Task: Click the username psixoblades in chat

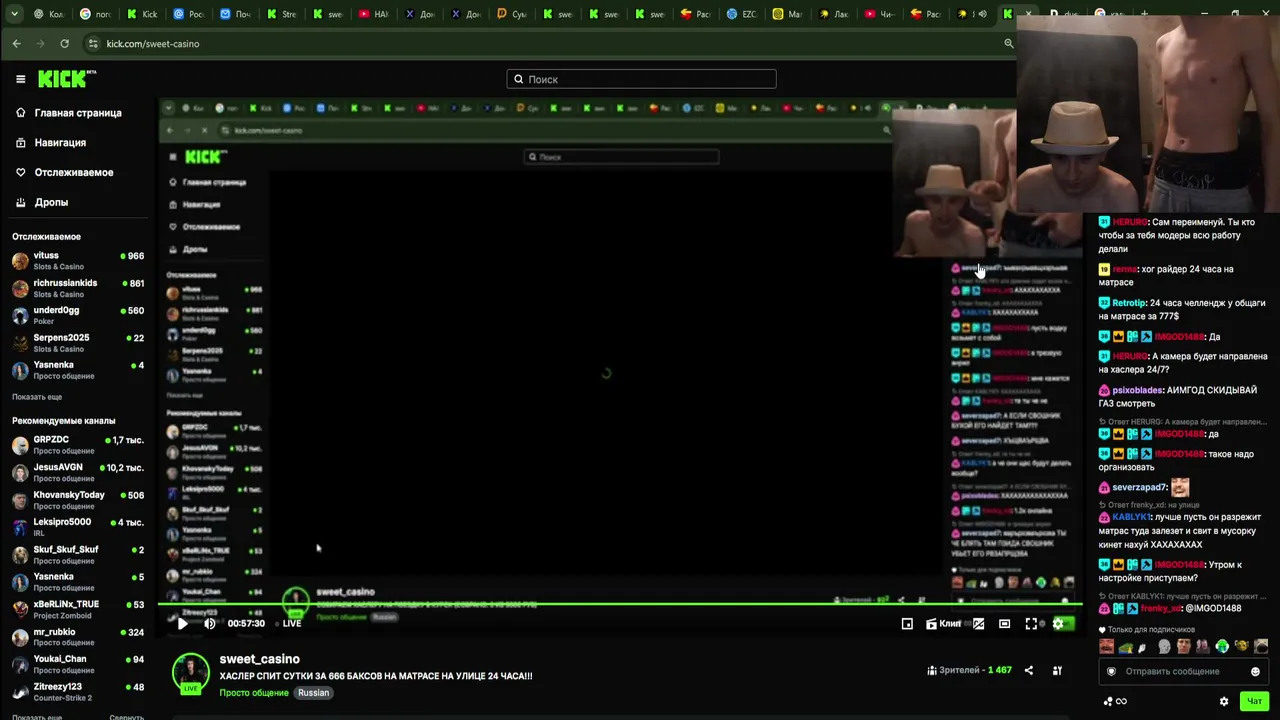Action: (x=1139, y=390)
